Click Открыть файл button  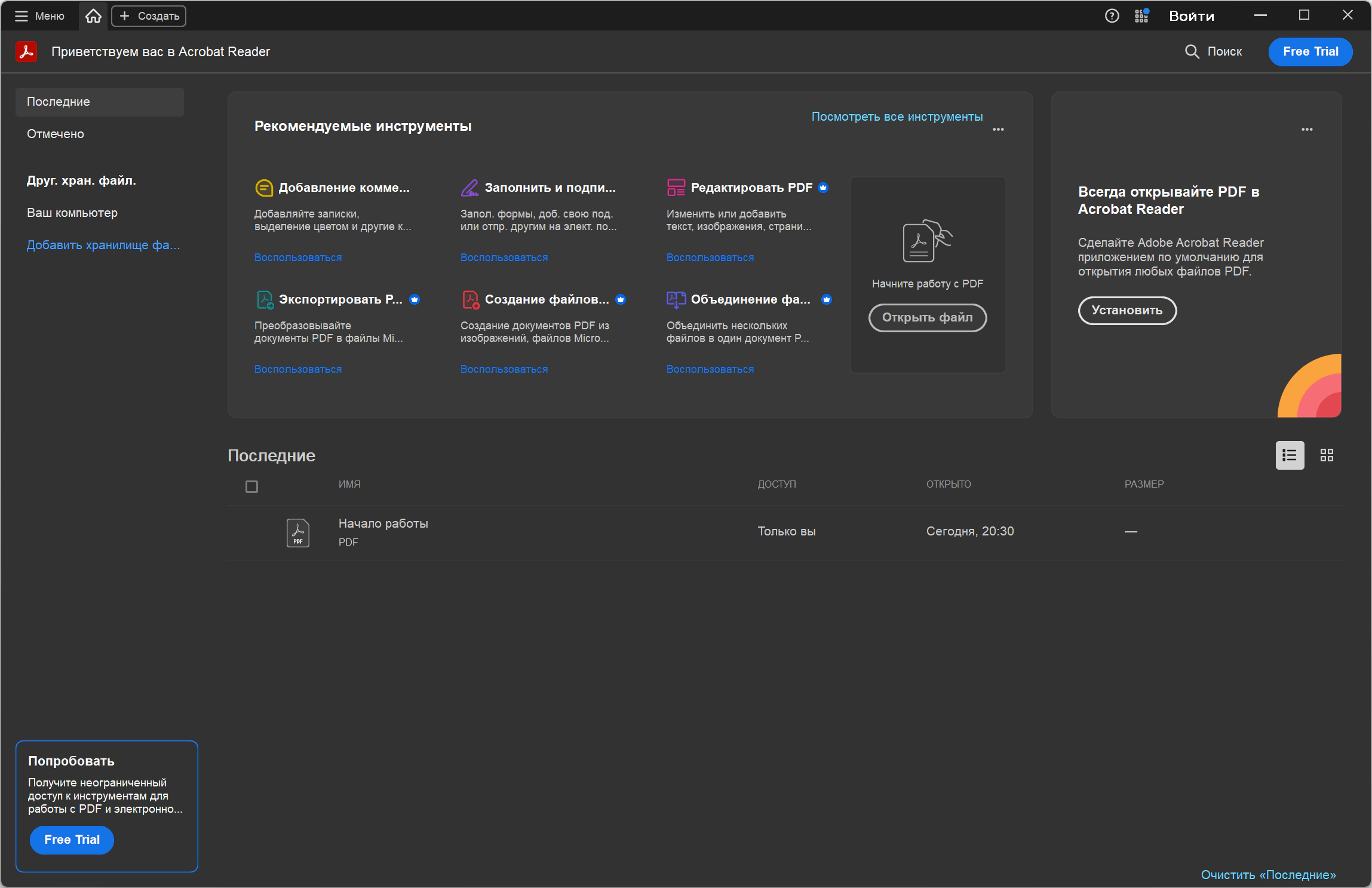(x=927, y=317)
